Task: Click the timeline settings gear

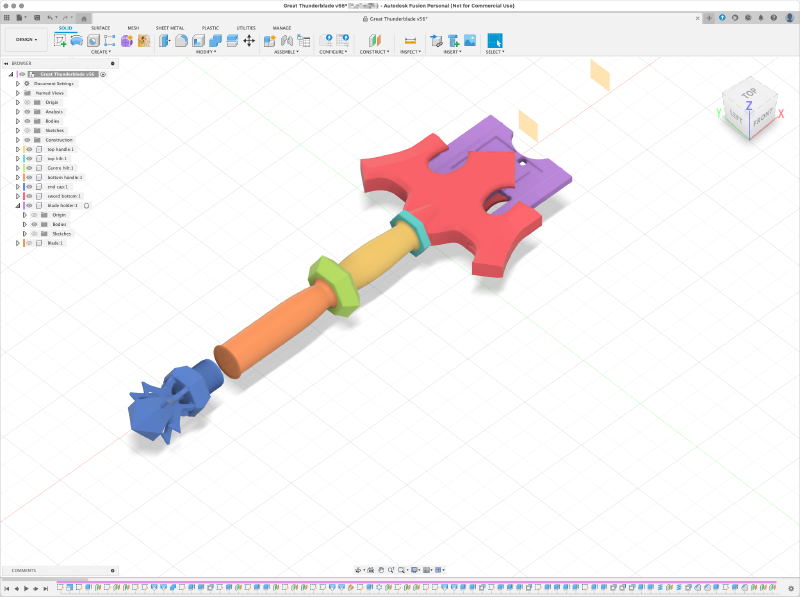Action: coord(791,588)
